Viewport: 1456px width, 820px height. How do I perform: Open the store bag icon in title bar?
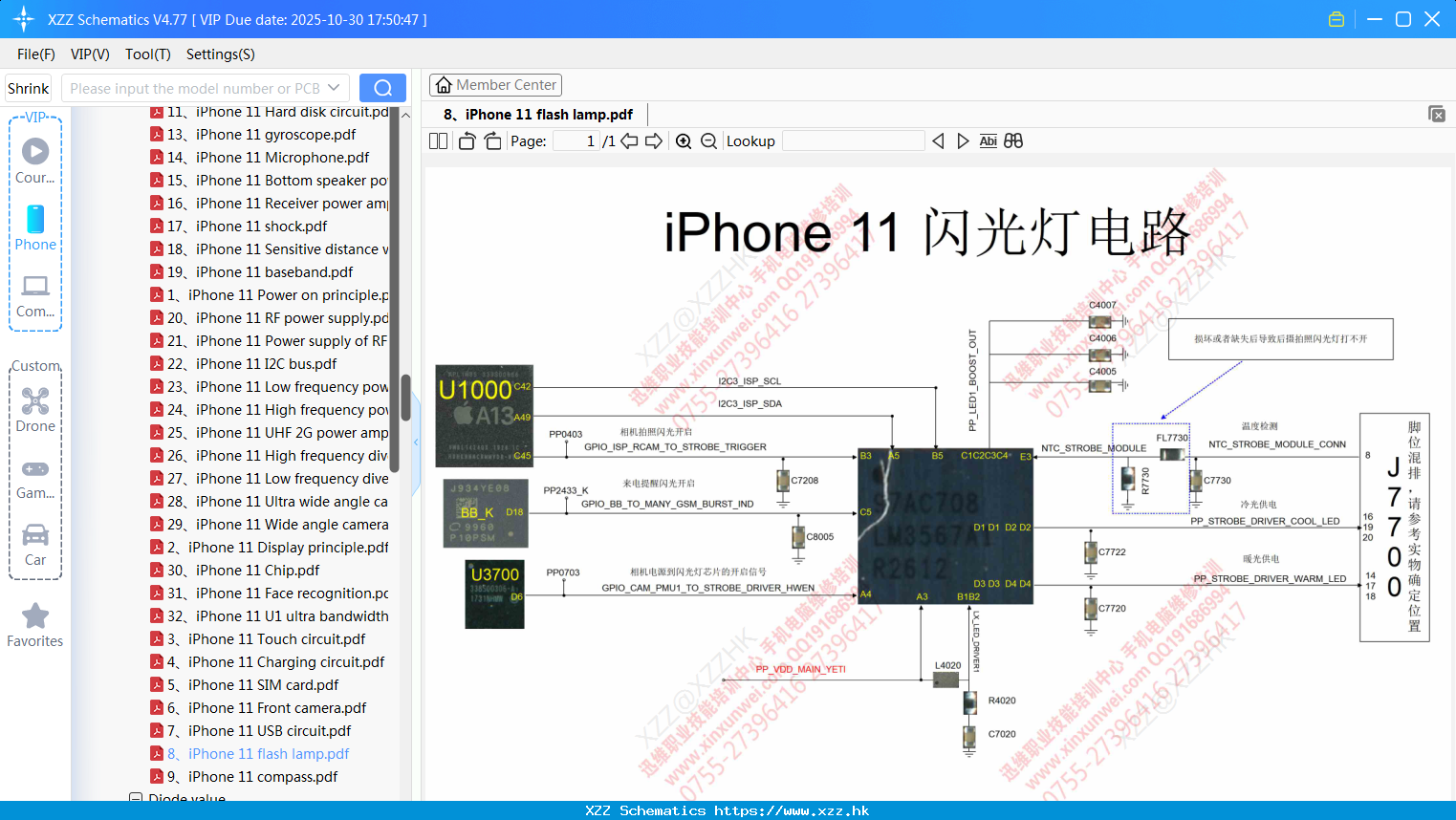click(x=1336, y=19)
